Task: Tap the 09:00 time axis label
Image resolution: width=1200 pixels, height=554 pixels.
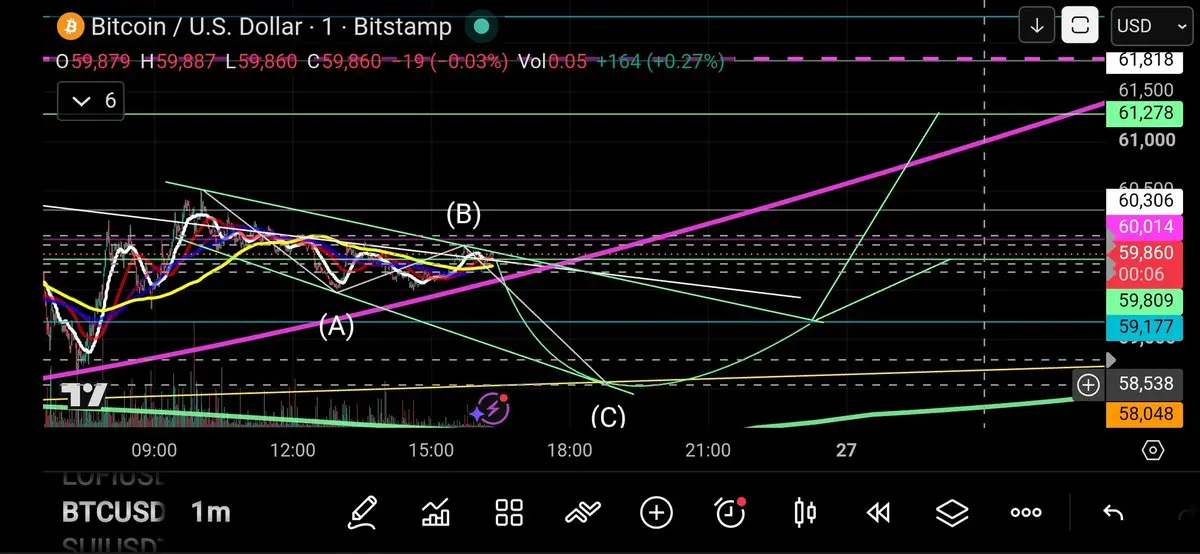Action: click(155, 451)
